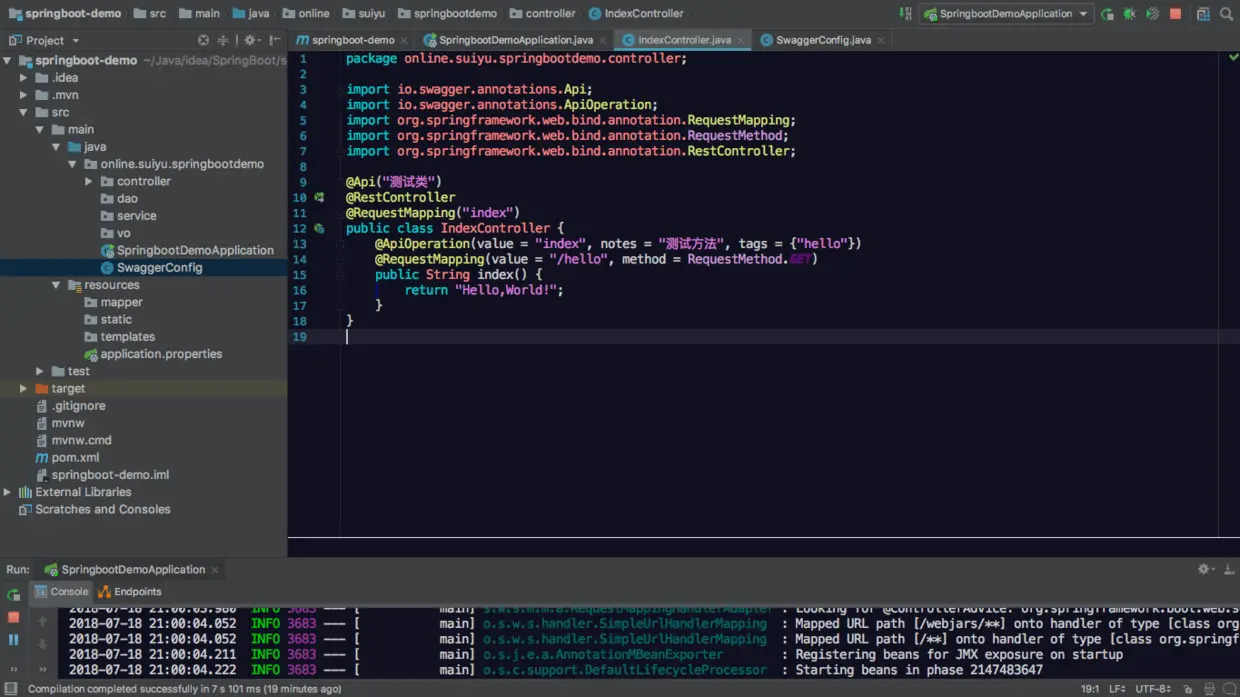Click the controller breadcrumb in navigation bar
This screenshot has width=1240, height=697.
550,14
